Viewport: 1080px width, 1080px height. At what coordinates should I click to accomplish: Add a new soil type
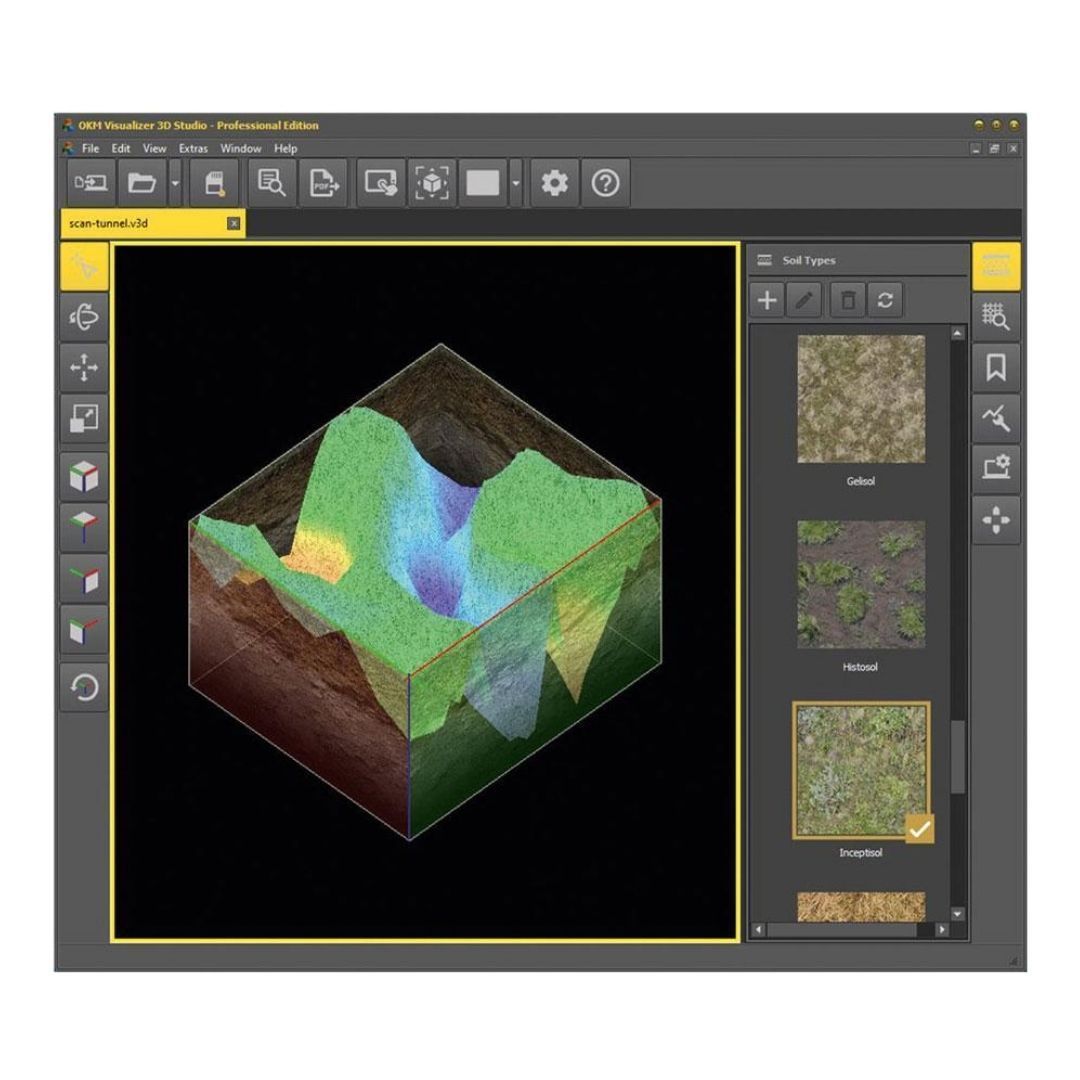[x=767, y=300]
